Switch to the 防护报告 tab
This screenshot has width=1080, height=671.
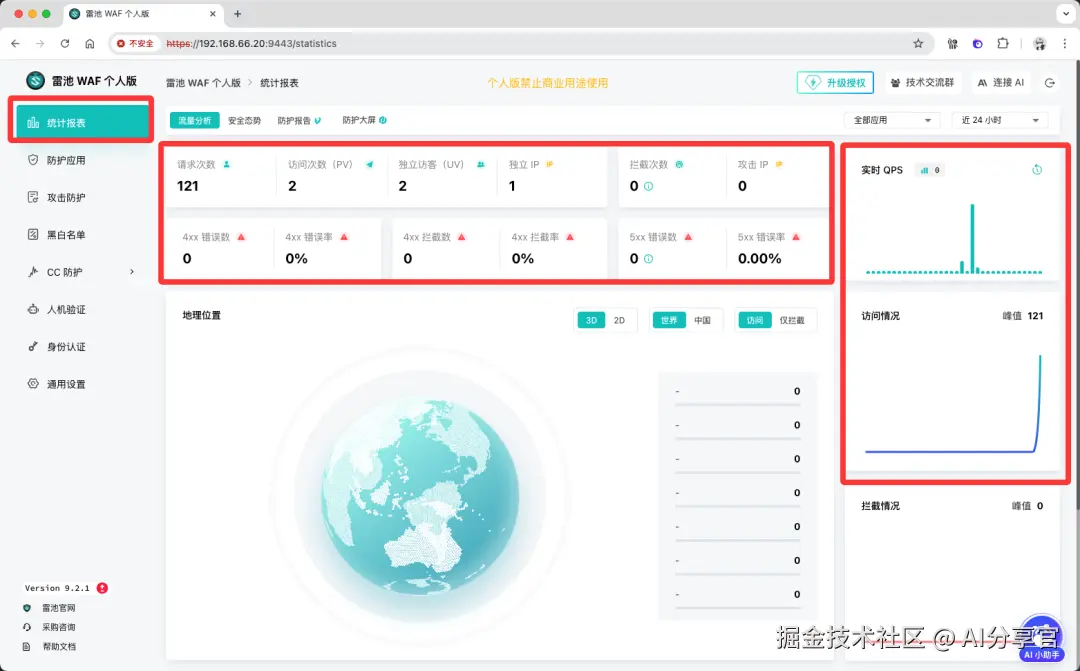(299, 120)
